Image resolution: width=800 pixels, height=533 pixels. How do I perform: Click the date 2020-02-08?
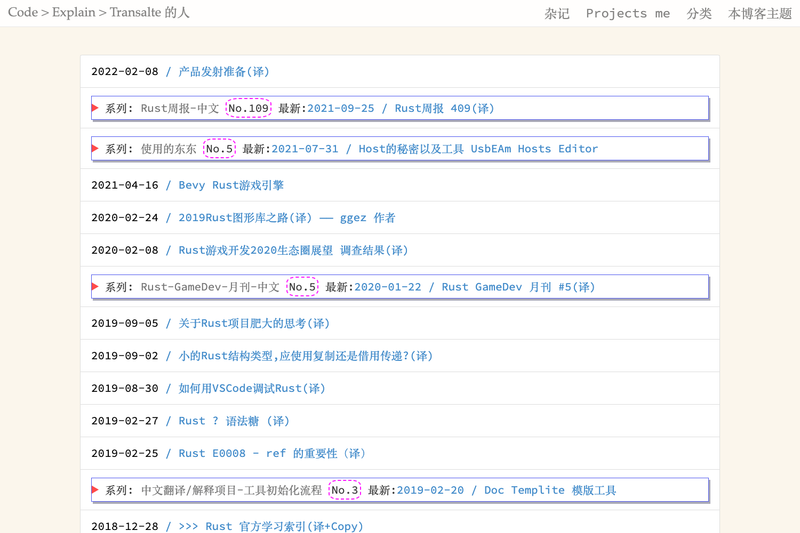point(124,250)
